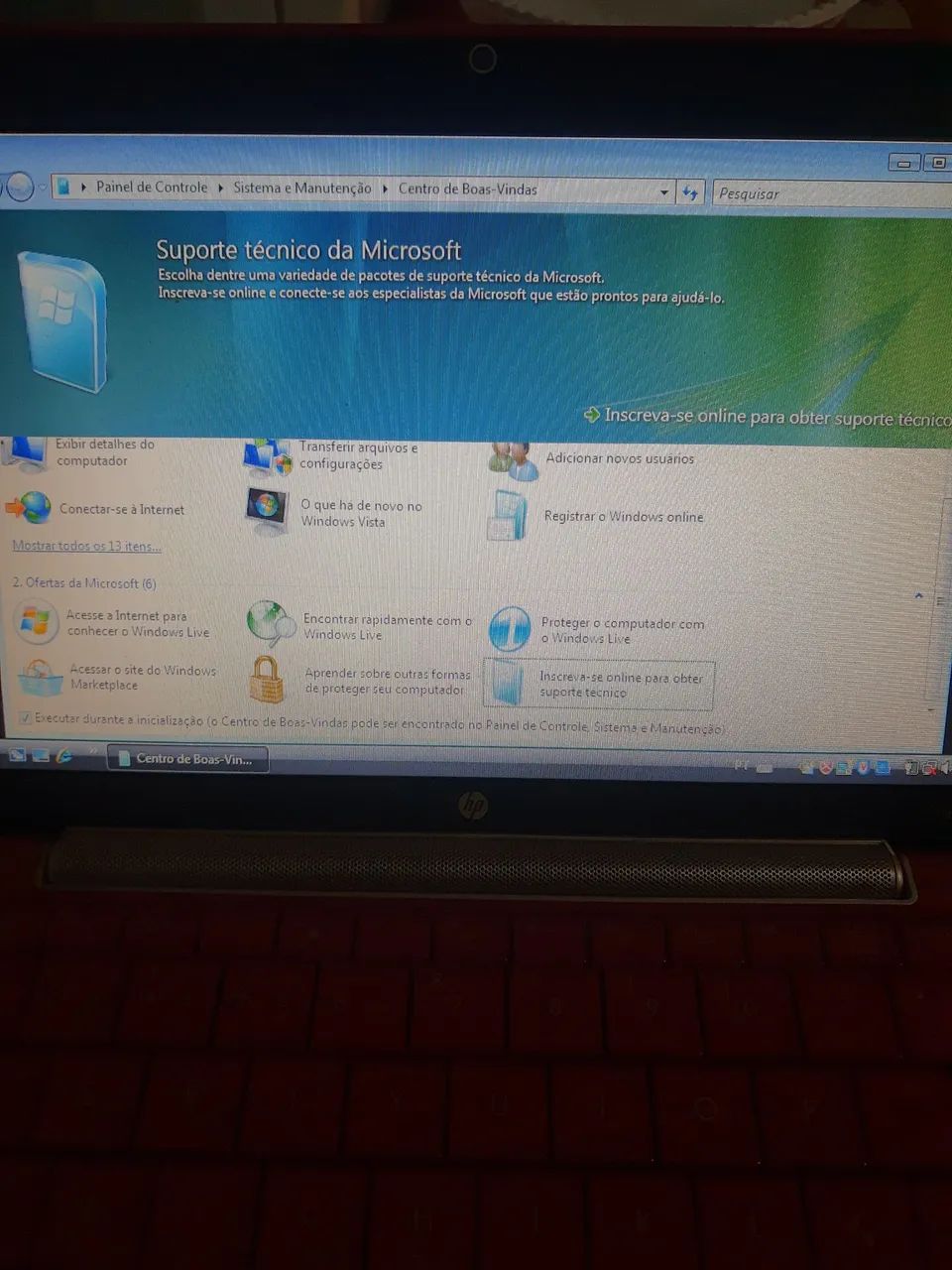Click the volume speaker tray icon
The height and width of the screenshot is (1270, 952).
945,767
